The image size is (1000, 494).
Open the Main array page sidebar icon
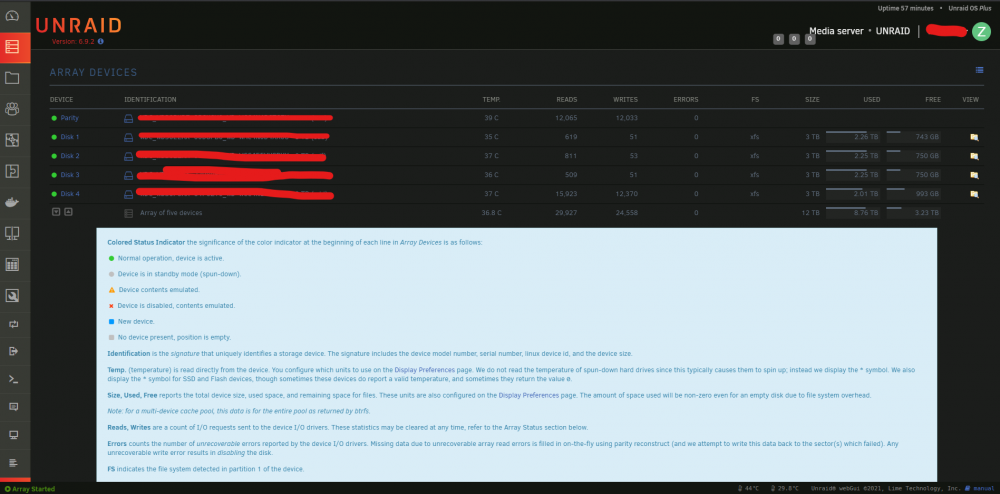click(12, 47)
